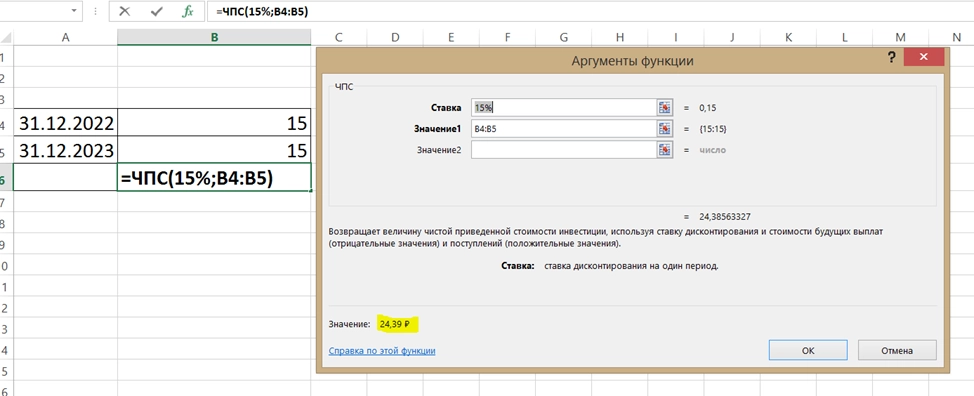Click the Значение2 argument label
Viewport: 974px width, 396px height.
click(x=439, y=150)
